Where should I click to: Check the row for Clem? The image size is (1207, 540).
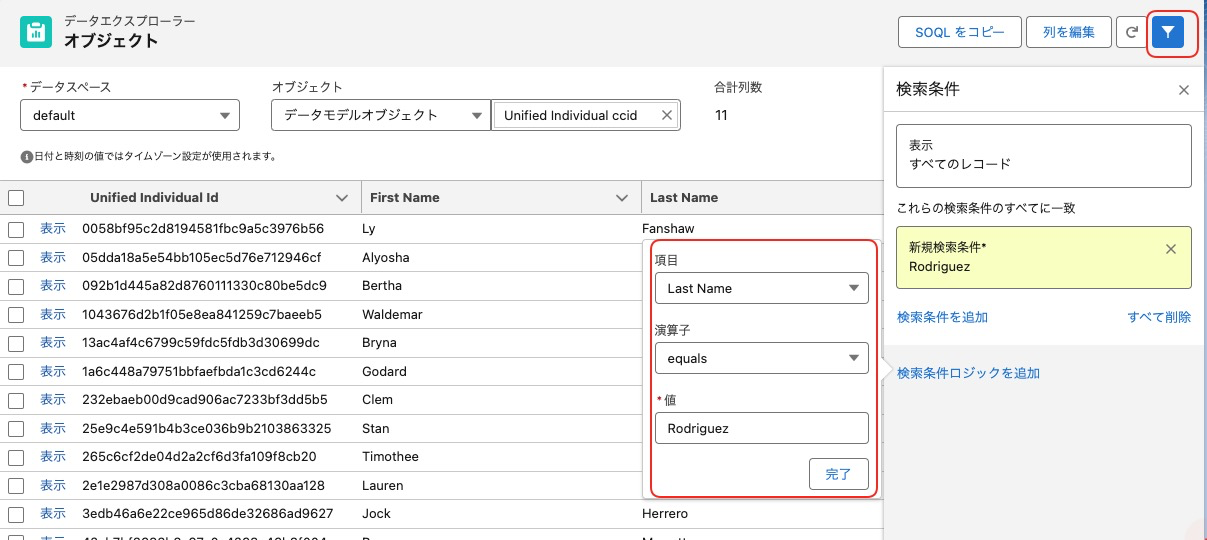pyautogui.click(x=16, y=400)
